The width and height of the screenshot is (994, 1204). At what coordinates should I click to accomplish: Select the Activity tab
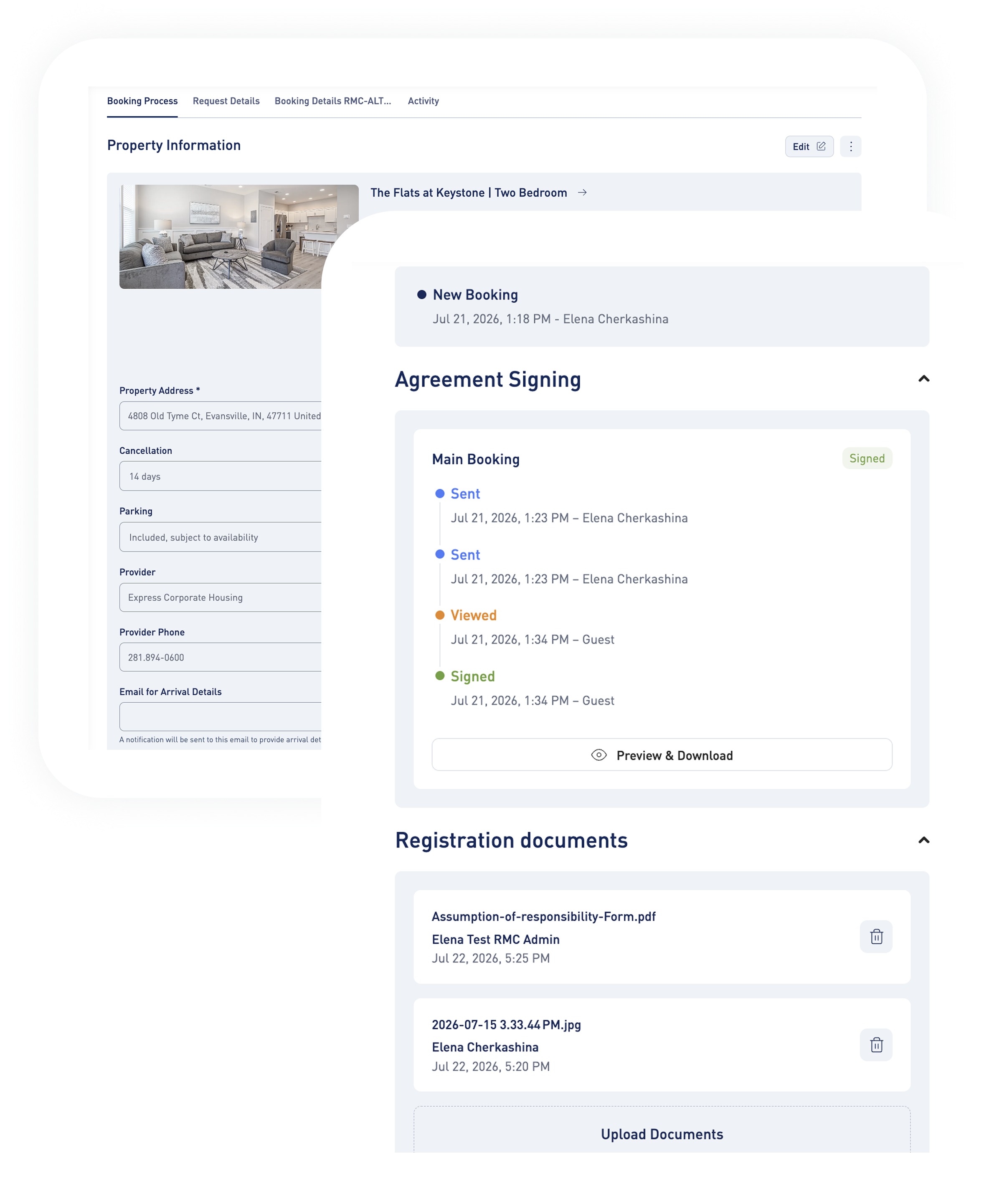pyautogui.click(x=423, y=101)
